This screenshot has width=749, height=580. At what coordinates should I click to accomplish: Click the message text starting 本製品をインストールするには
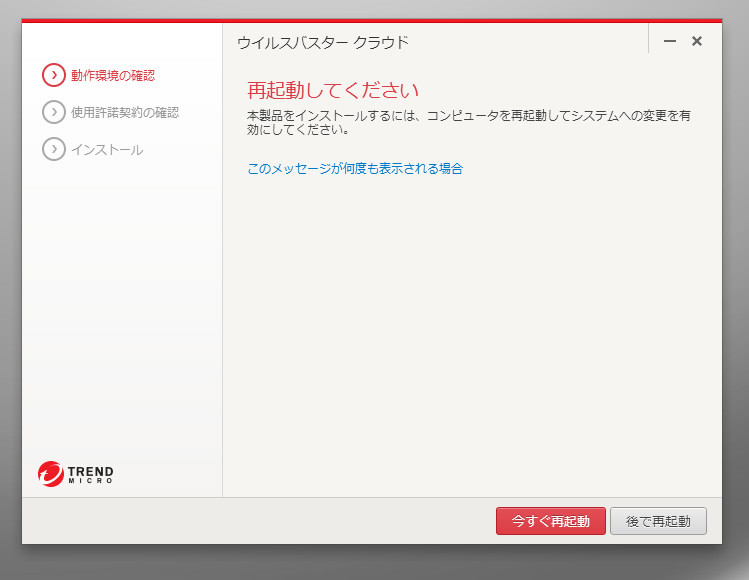469,122
